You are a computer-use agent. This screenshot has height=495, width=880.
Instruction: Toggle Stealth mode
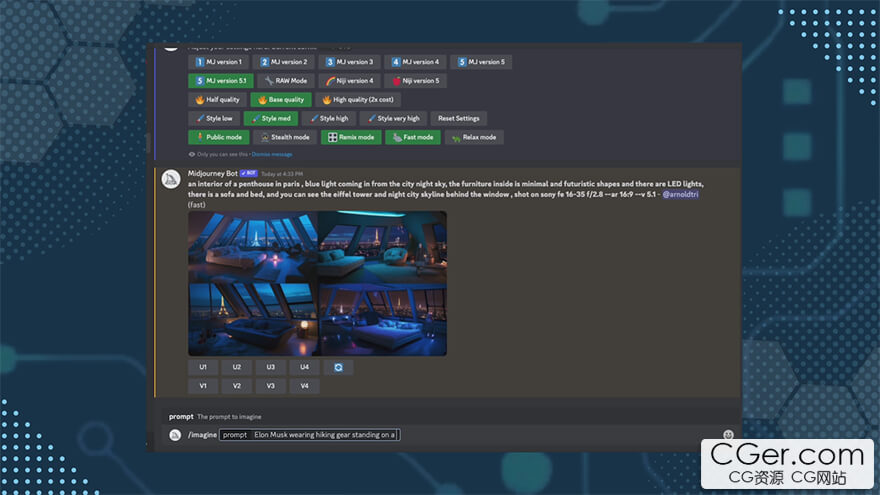285,138
